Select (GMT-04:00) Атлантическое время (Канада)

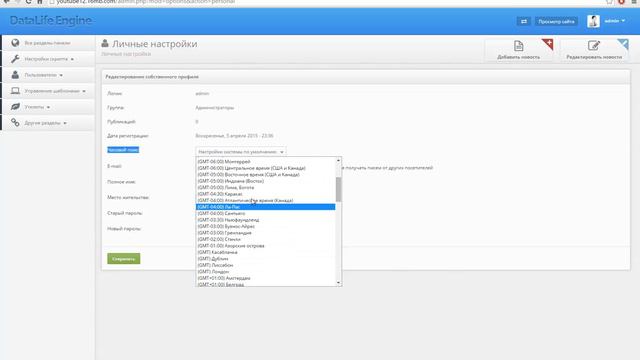(265, 201)
